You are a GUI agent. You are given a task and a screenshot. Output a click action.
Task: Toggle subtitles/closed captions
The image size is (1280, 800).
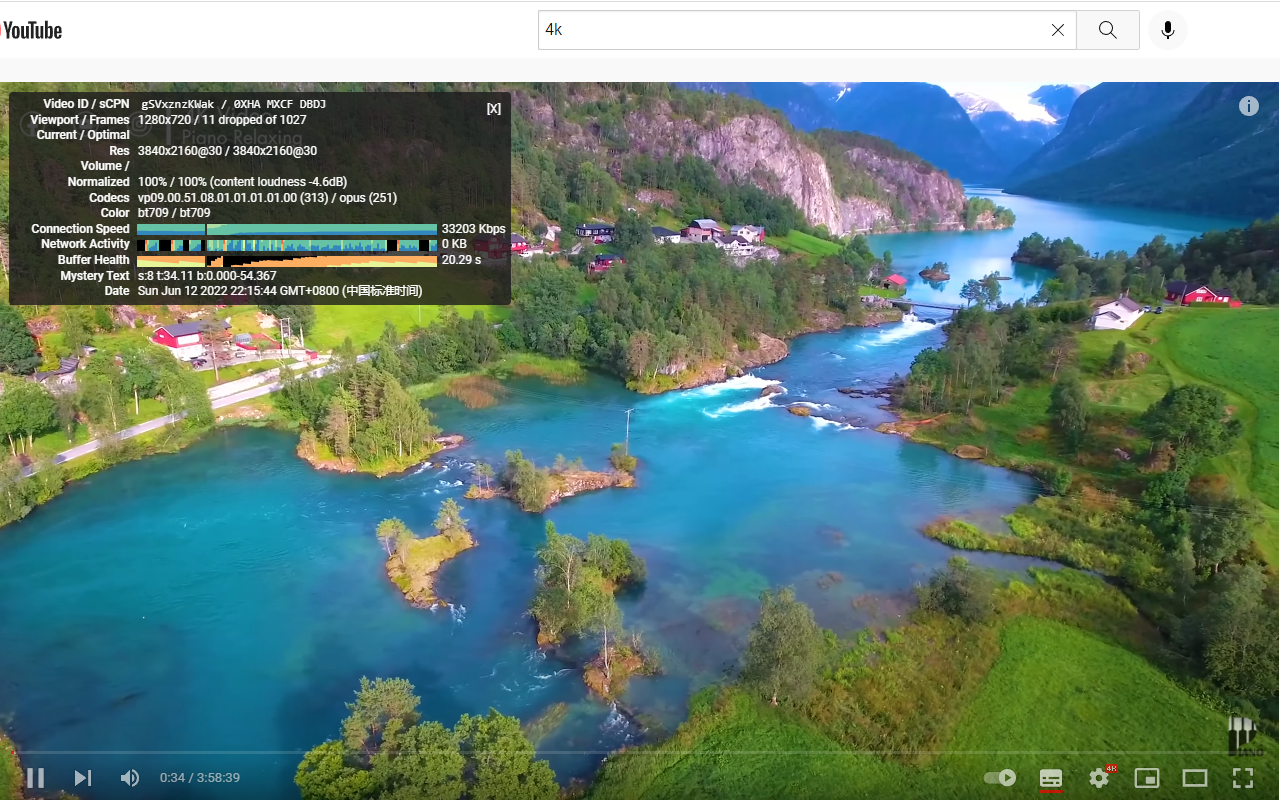(x=1050, y=777)
